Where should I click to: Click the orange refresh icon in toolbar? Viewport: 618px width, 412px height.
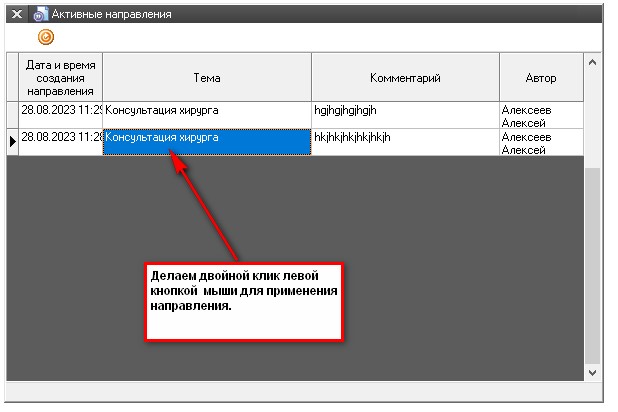[x=46, y=37]
